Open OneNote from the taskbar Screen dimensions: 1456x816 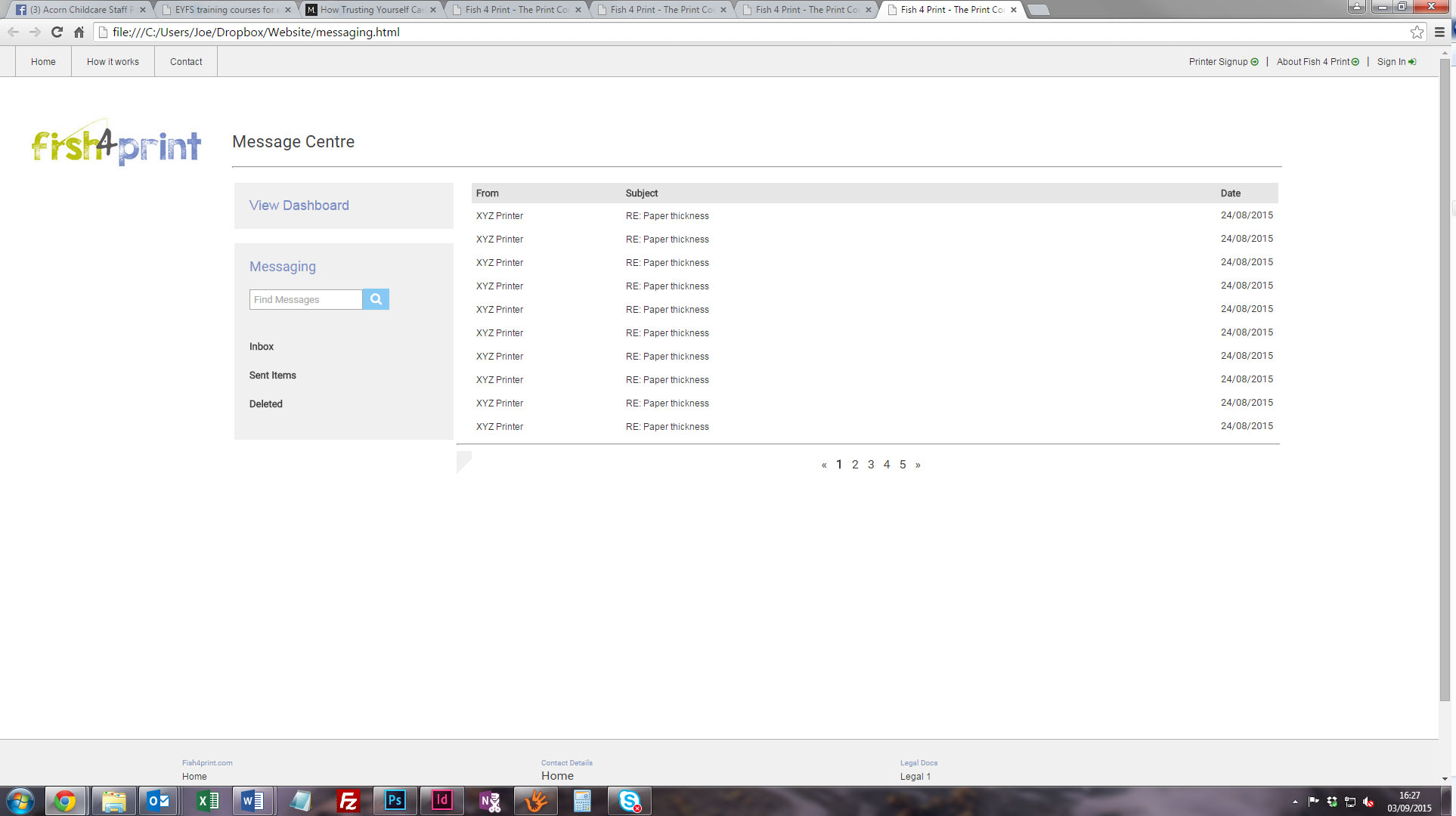pos(490,801)
